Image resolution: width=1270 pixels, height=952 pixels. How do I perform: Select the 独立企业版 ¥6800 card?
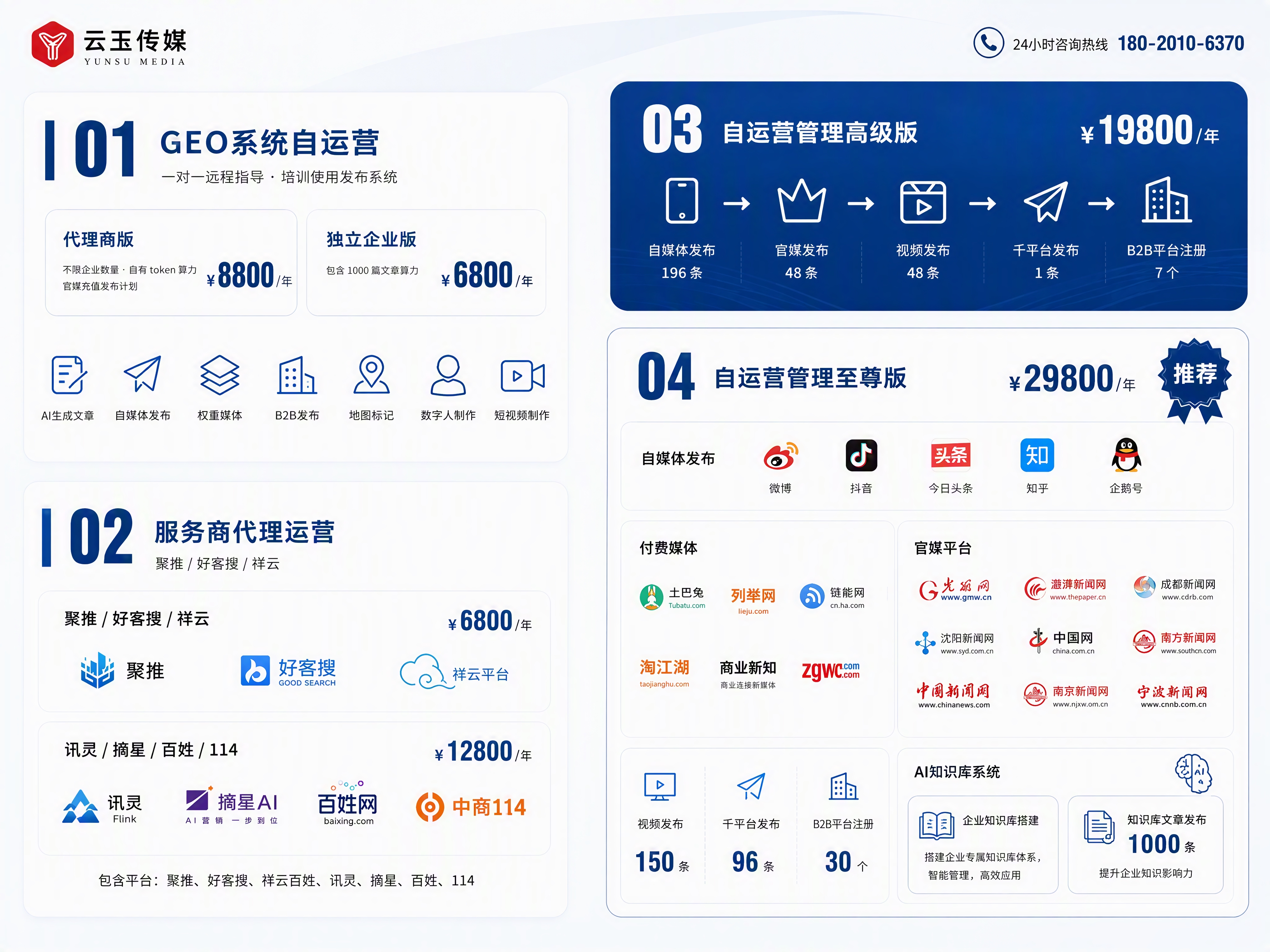point(426,263)
